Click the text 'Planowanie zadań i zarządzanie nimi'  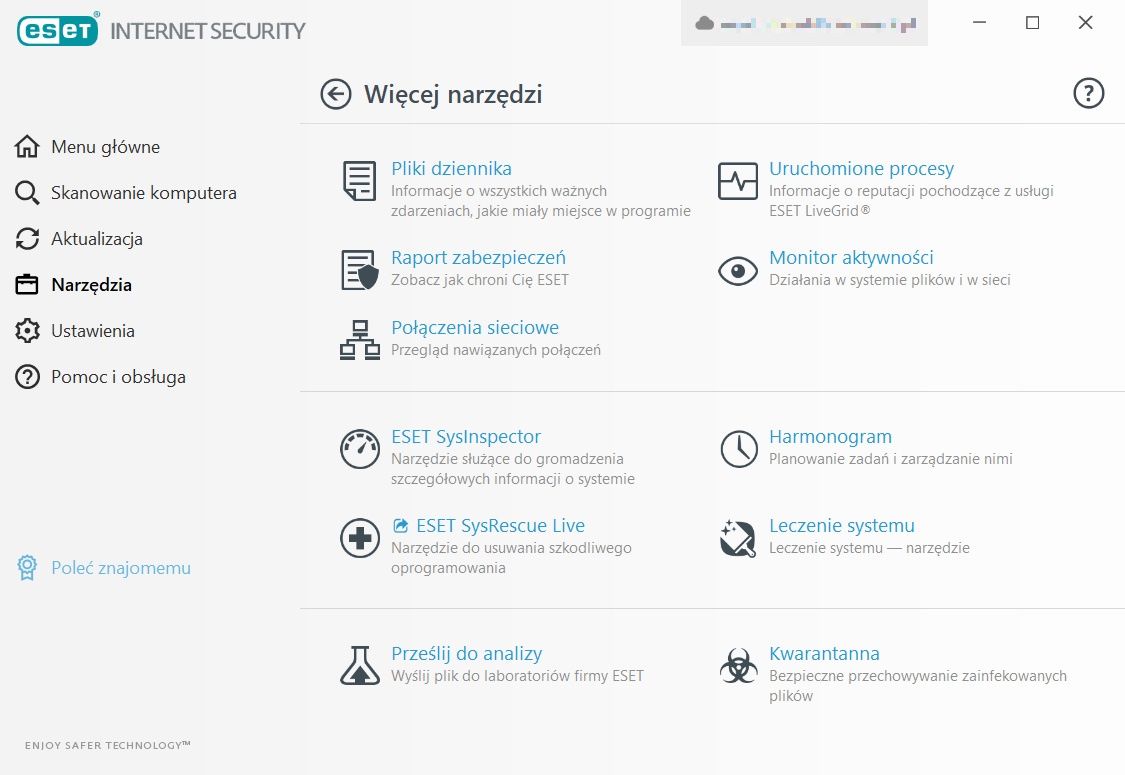891,459
